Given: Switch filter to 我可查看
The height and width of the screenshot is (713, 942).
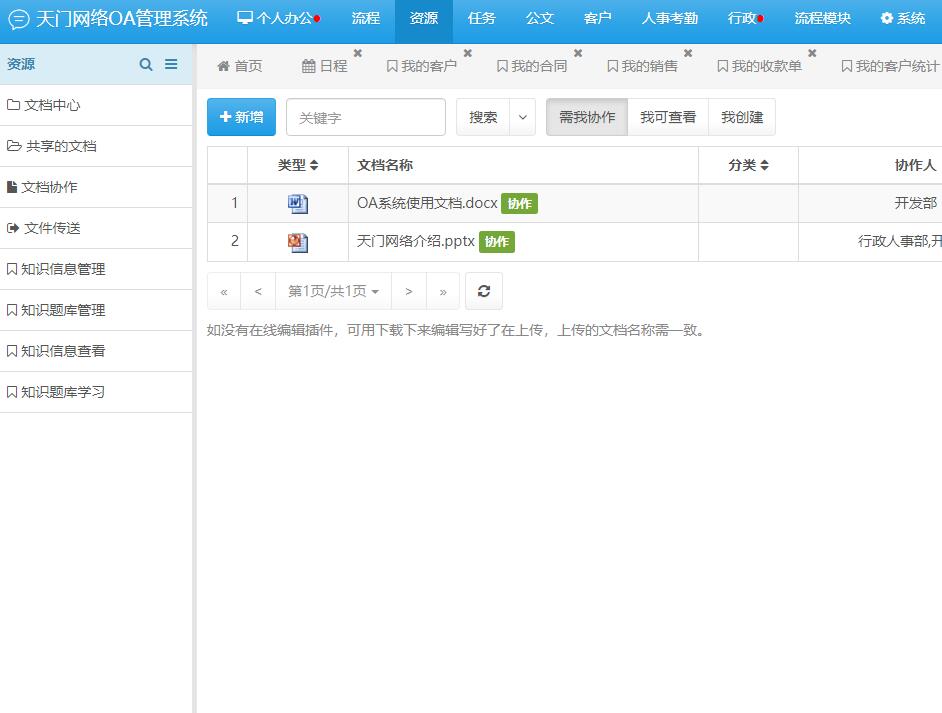Looking at the screenshot, I should tap(668, 117).
